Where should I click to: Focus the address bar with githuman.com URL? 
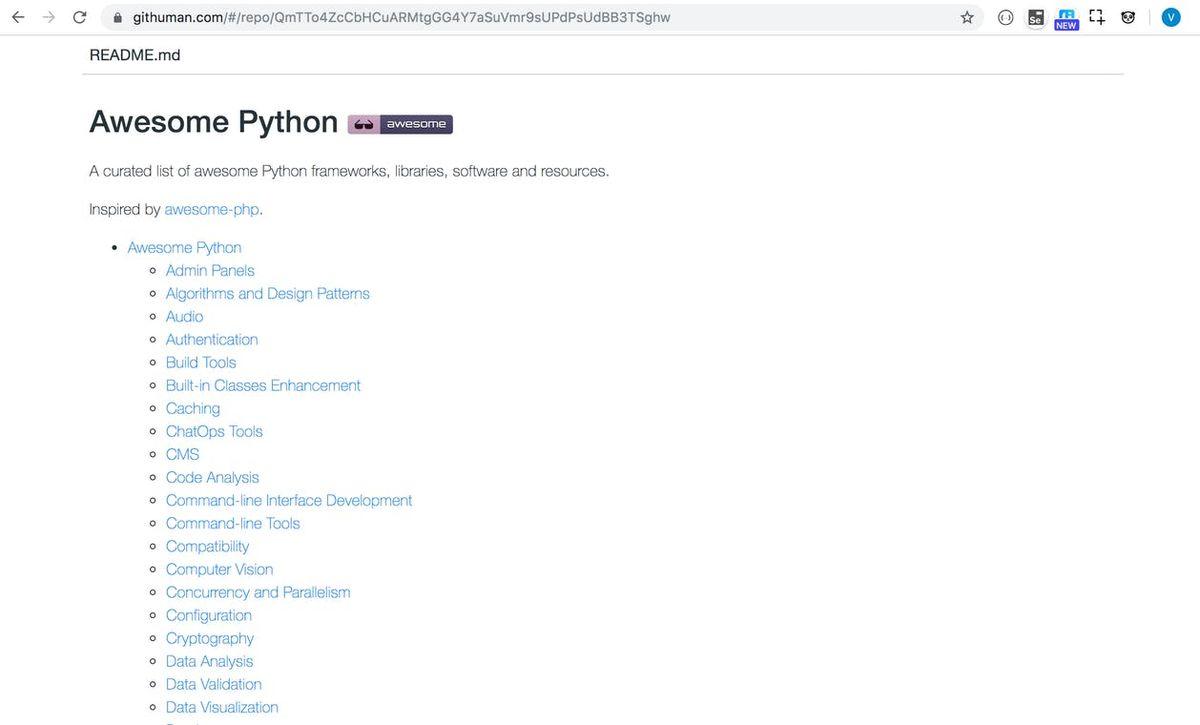pos(540,17)
